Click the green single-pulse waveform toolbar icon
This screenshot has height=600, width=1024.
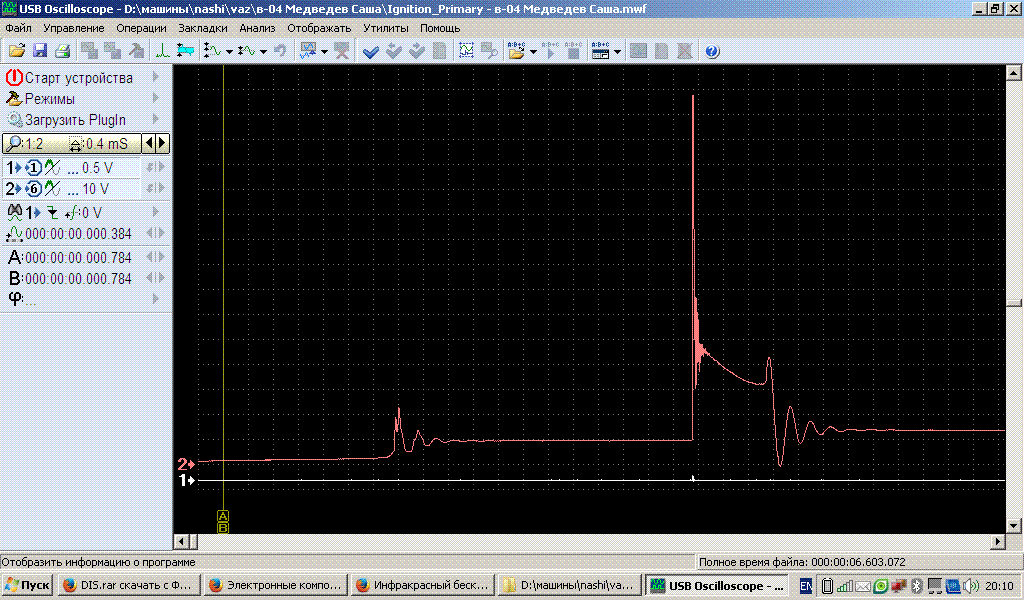[162, 51]
